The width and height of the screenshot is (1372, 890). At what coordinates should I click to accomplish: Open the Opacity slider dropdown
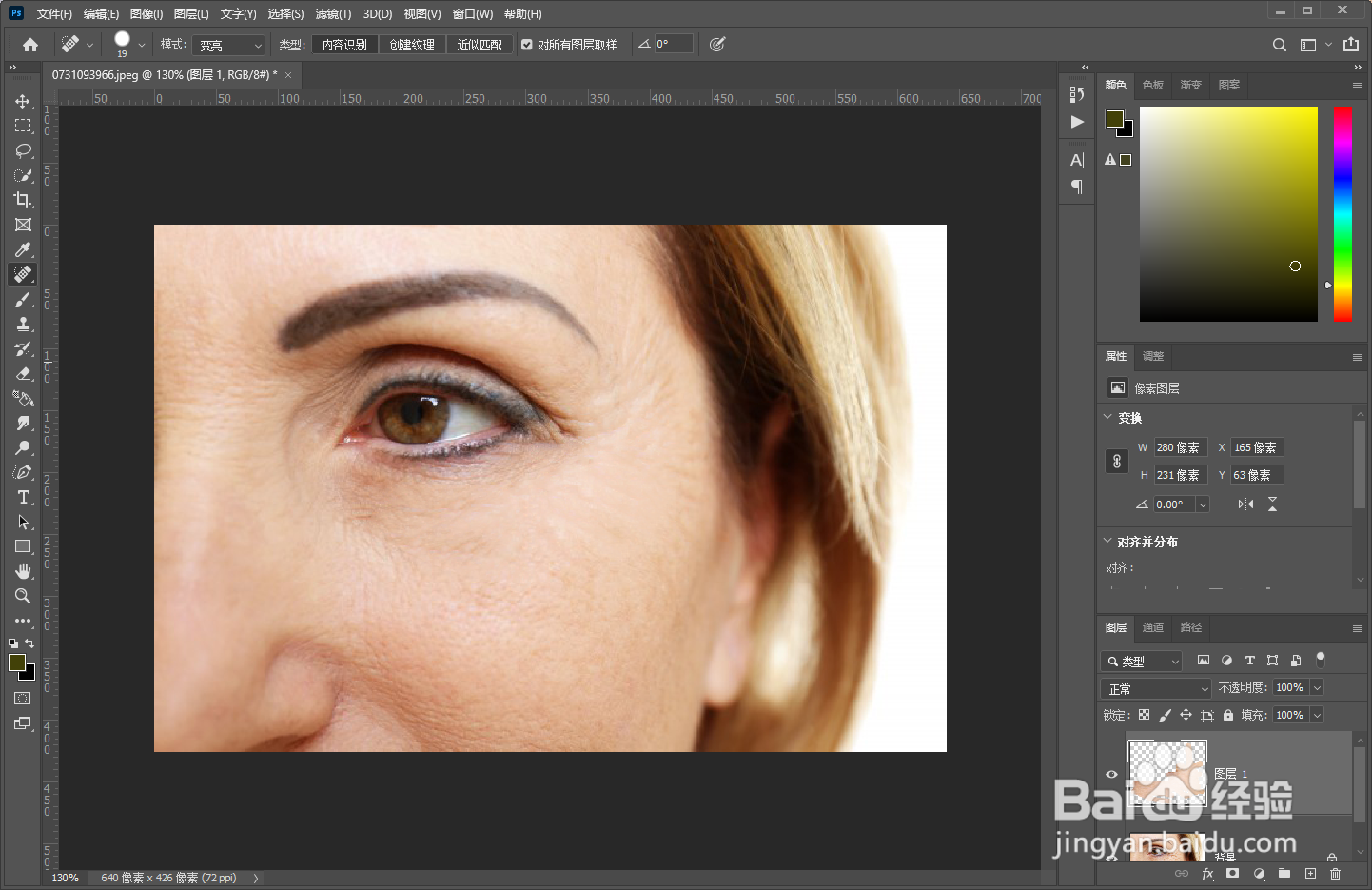pyautogui.click(x=1318, y=687)
